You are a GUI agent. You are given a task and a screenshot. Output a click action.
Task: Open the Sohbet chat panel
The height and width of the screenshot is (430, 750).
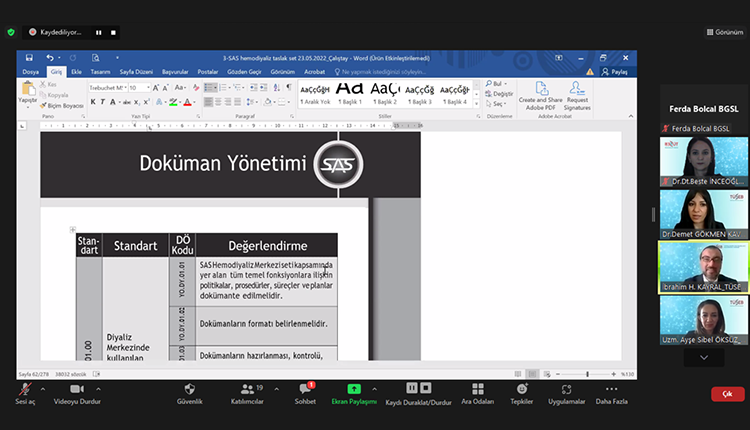(306, 388)
